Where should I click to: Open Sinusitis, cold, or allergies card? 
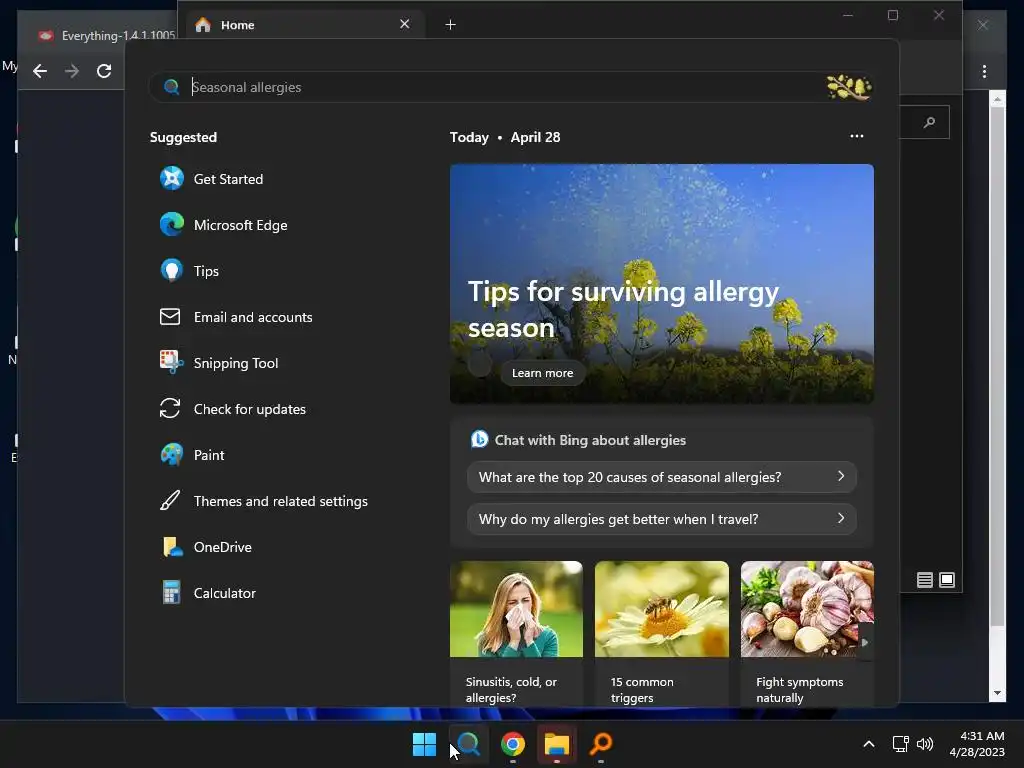[516, 633]
